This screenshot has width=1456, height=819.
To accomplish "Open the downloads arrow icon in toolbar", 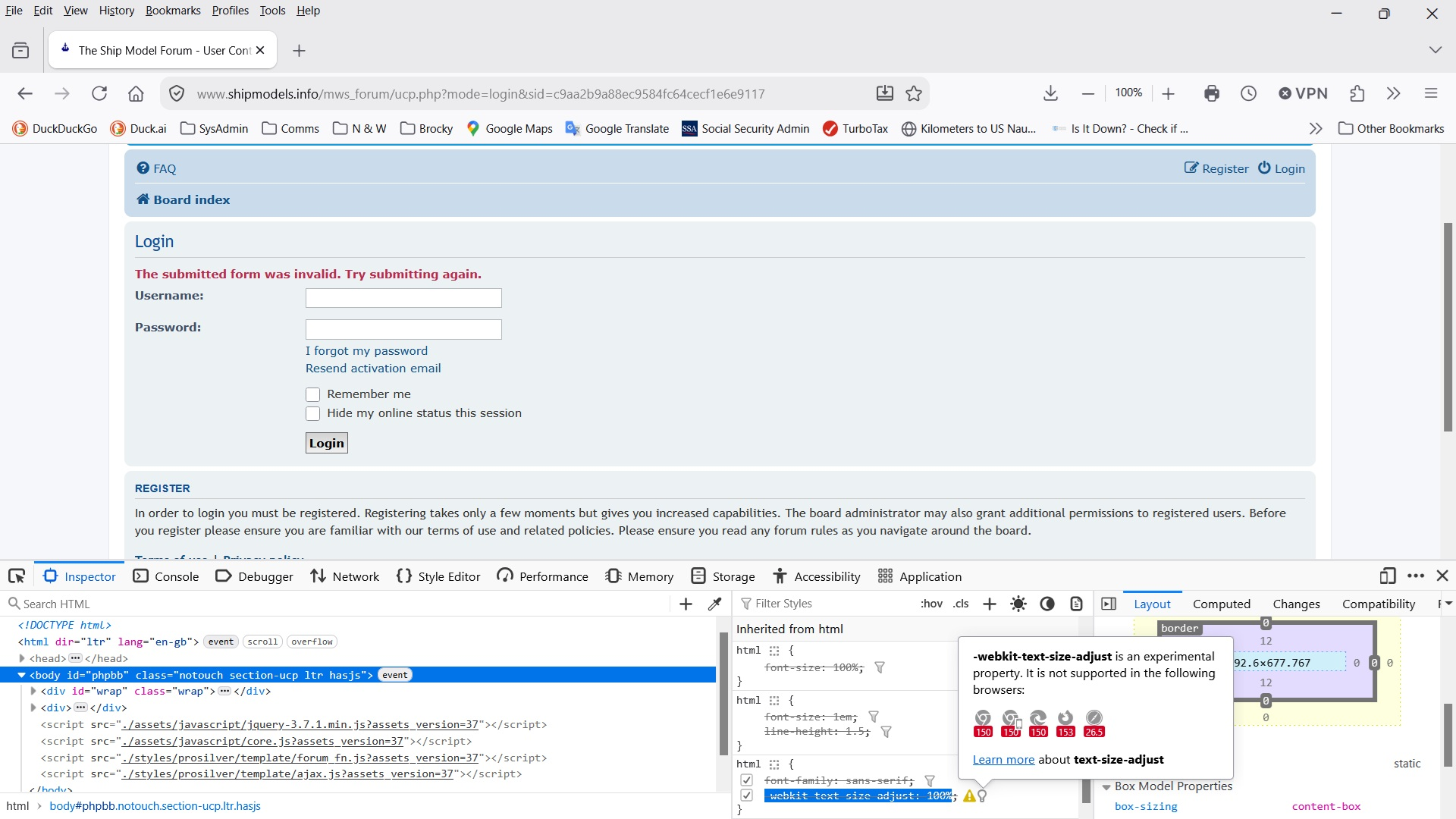I will 1050,93.
